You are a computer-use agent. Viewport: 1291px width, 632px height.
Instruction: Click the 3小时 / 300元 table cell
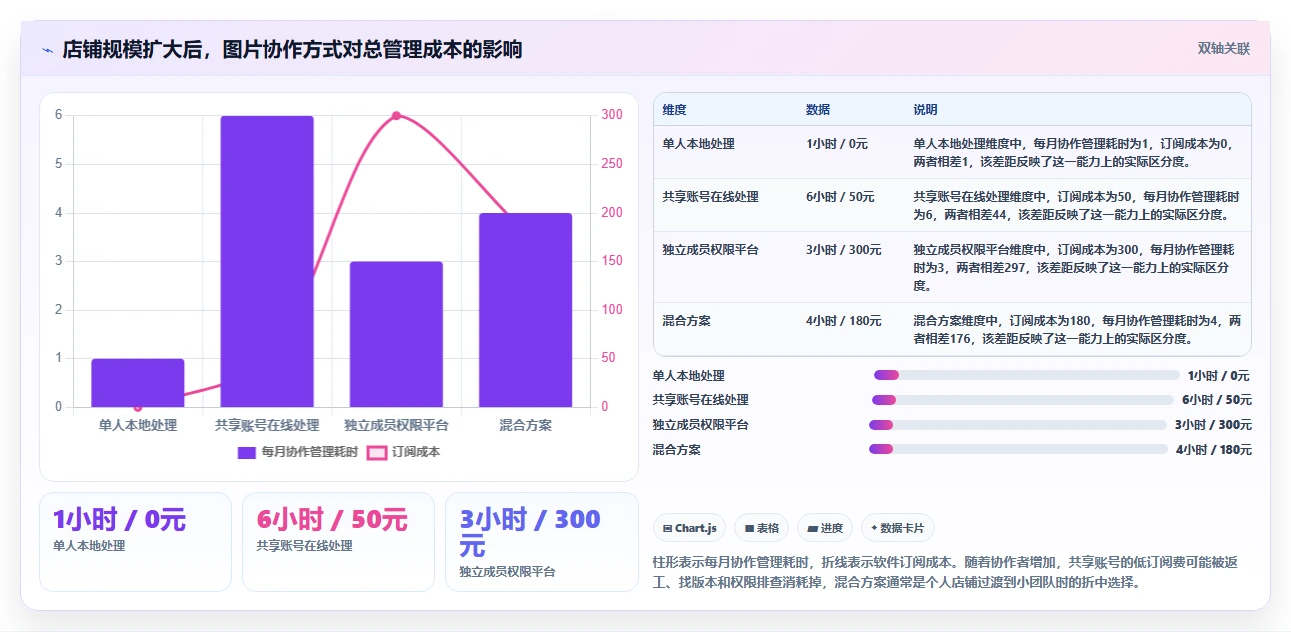844,250
